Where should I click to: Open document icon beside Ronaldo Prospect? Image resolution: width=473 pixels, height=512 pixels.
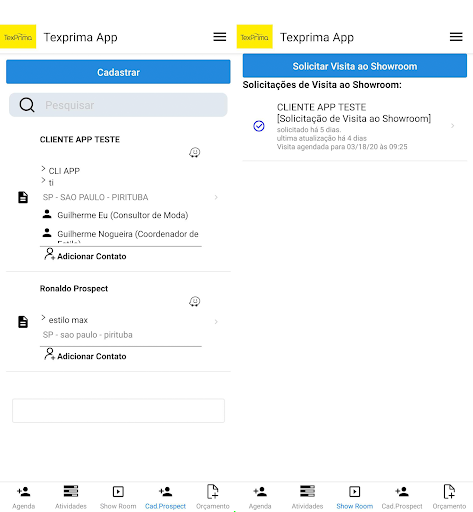23,322
